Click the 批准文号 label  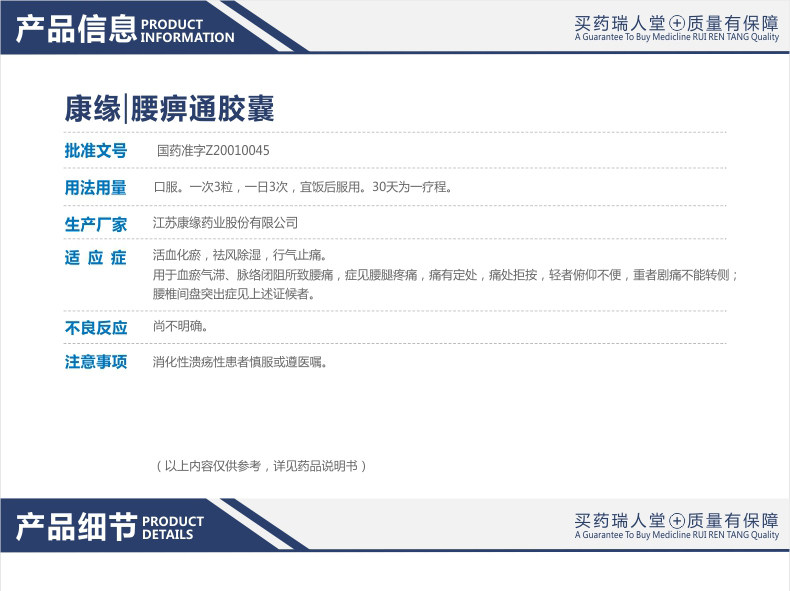point(96,150)
